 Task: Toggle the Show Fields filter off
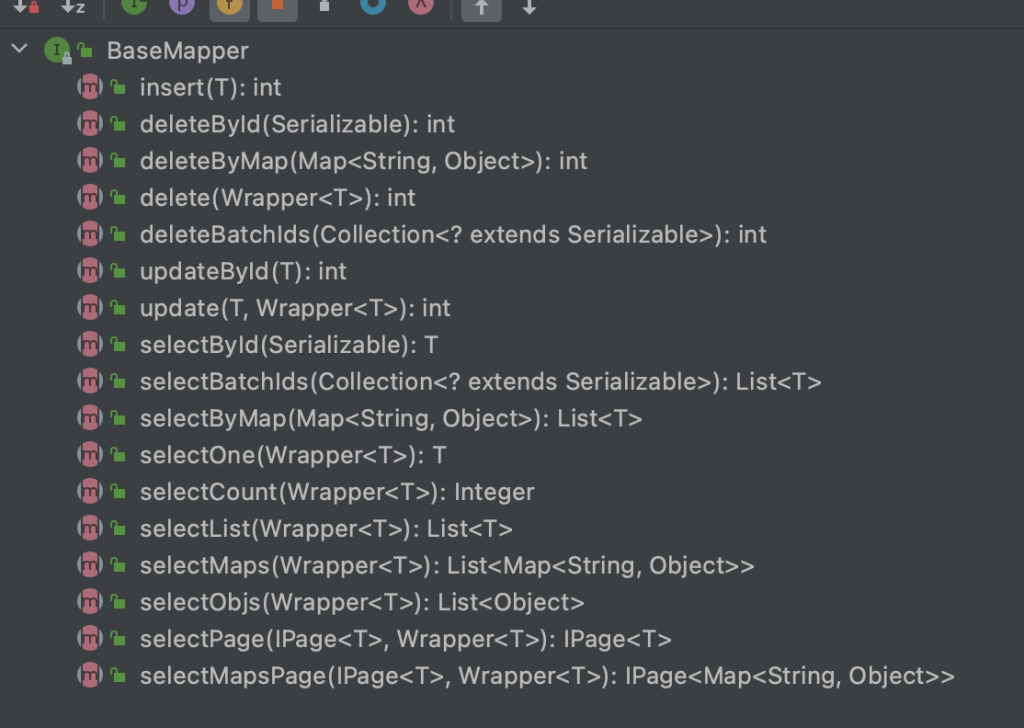(x=230, y=8)
